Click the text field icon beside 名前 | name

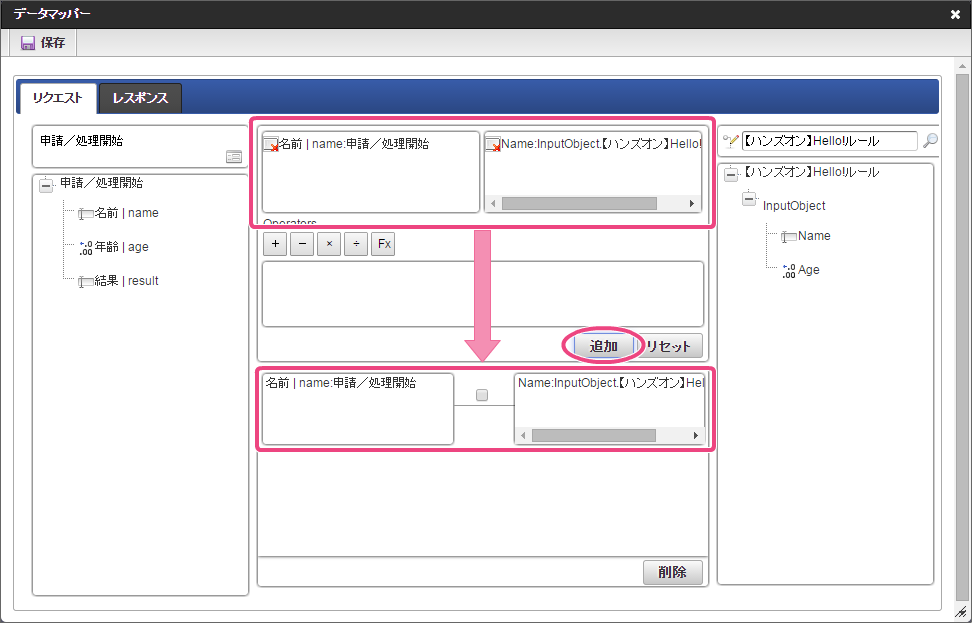point(86,214)
